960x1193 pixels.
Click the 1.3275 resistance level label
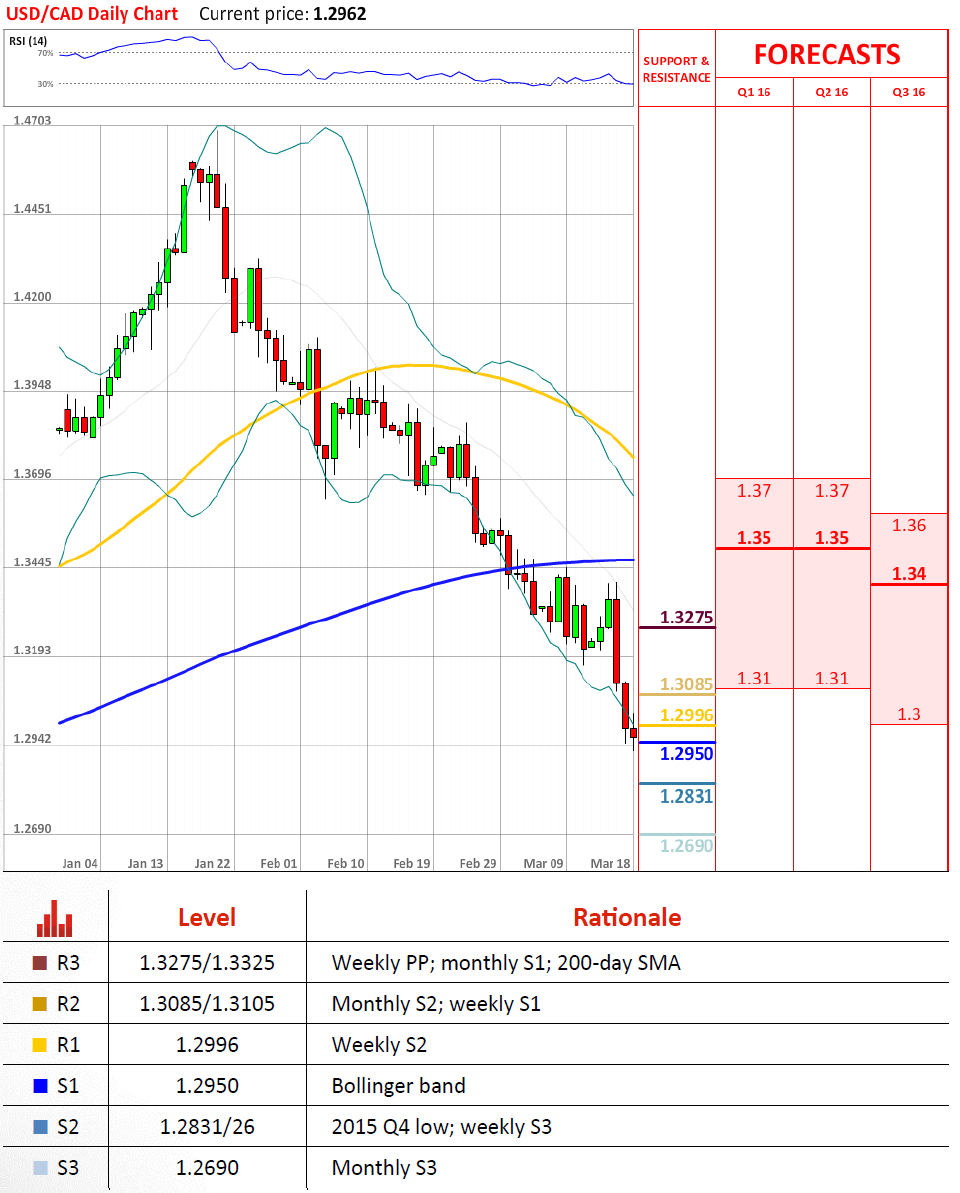686,617
